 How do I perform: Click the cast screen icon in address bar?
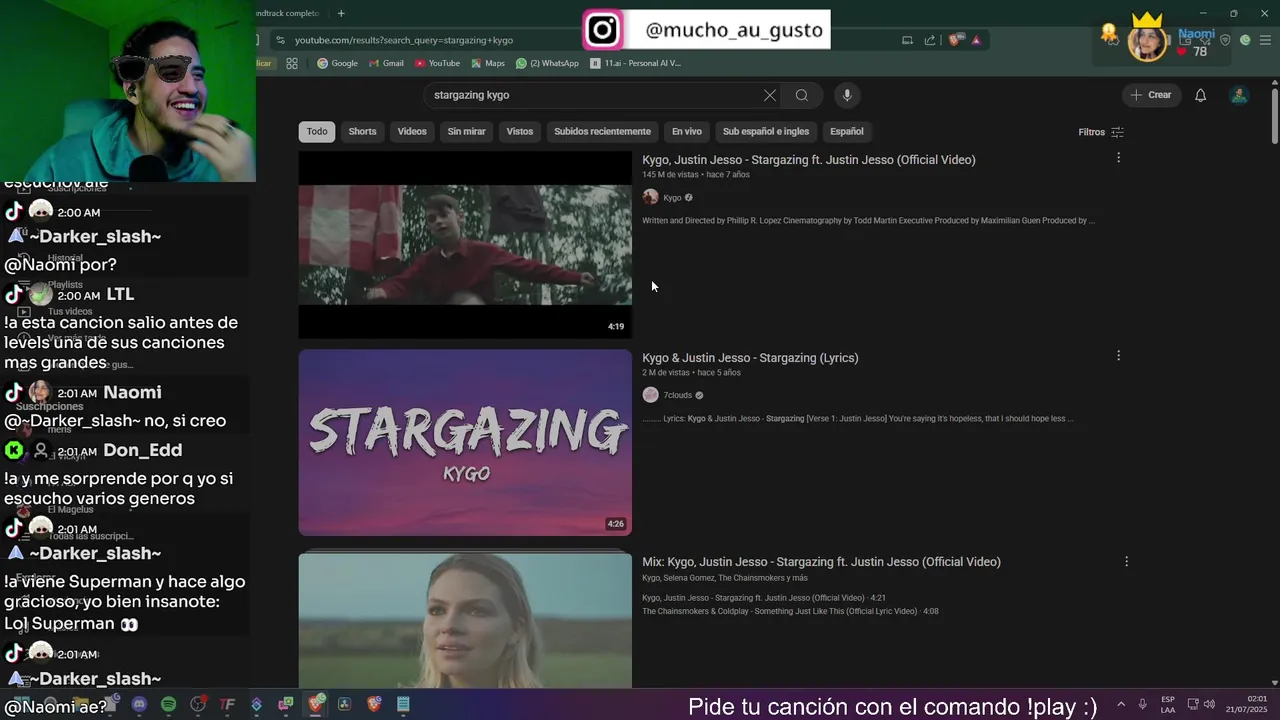(x=907, y=40)
